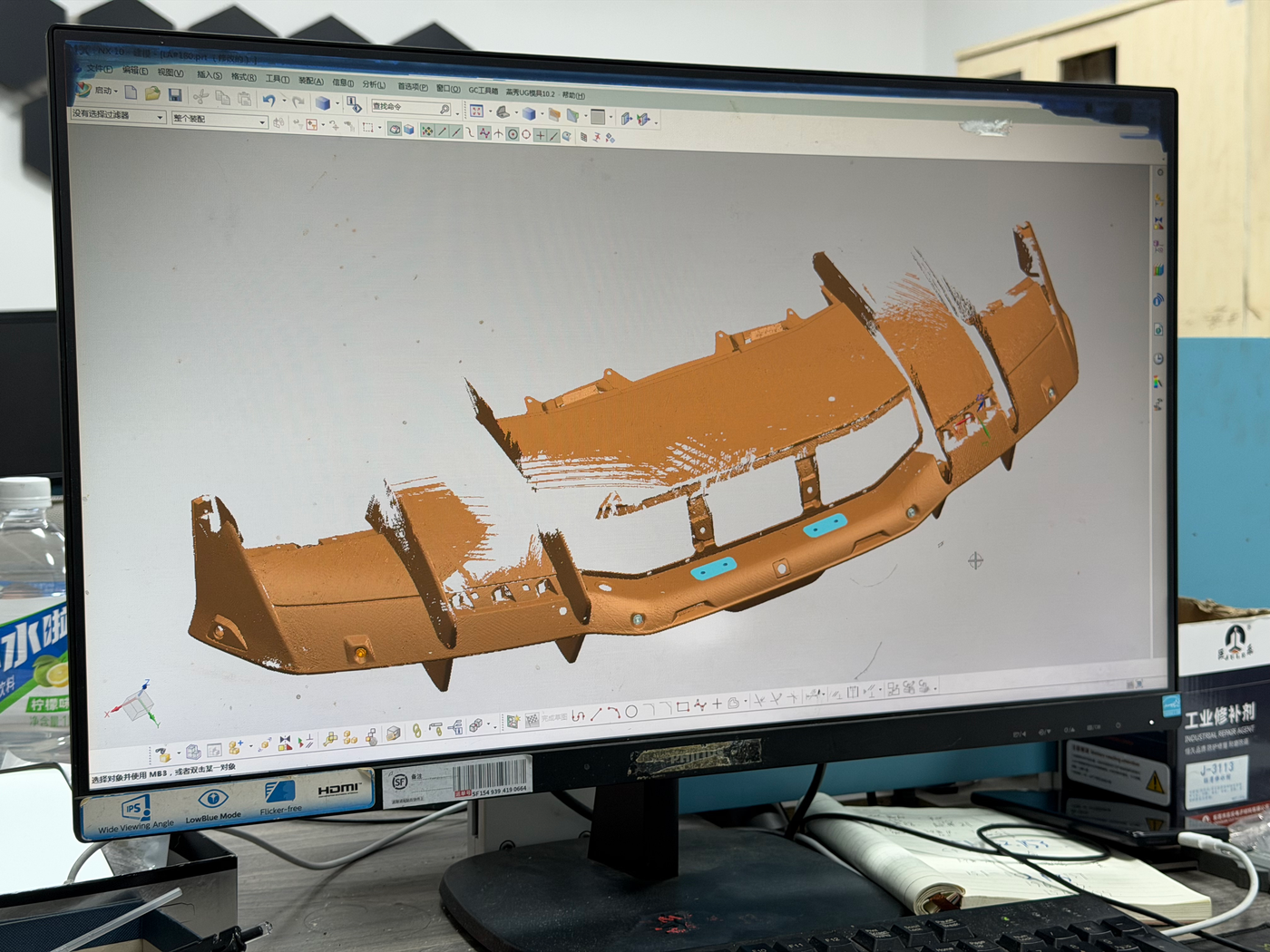Click the dashed rectangle selection icon
The width and height of the screenshot is (1270, 952).
click(367, 128)
